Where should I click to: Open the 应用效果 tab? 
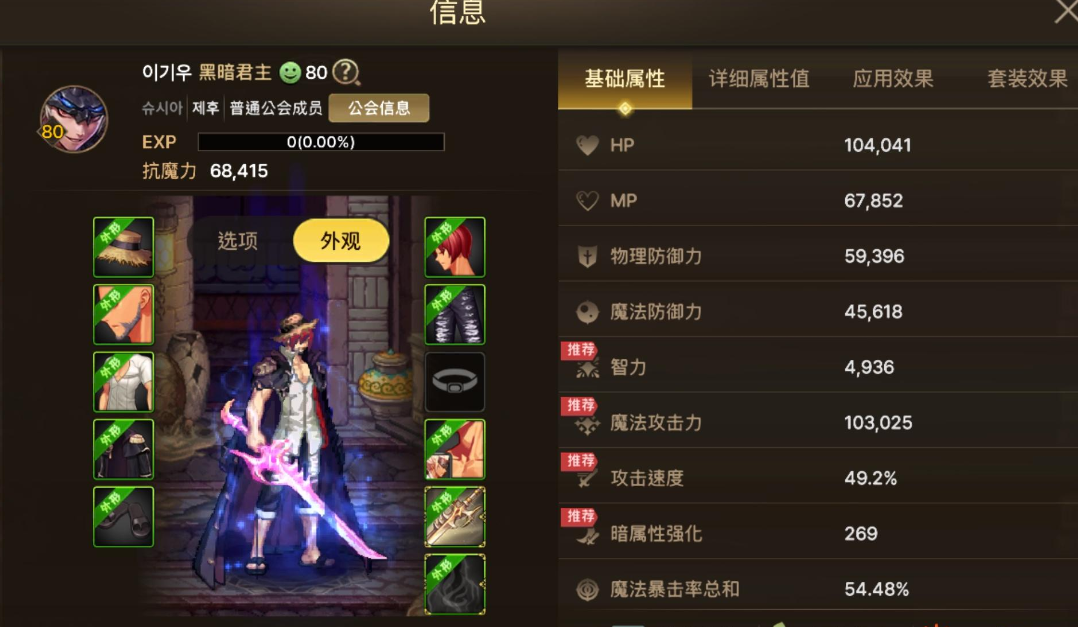pyautogui.click(x=893, y=78)
